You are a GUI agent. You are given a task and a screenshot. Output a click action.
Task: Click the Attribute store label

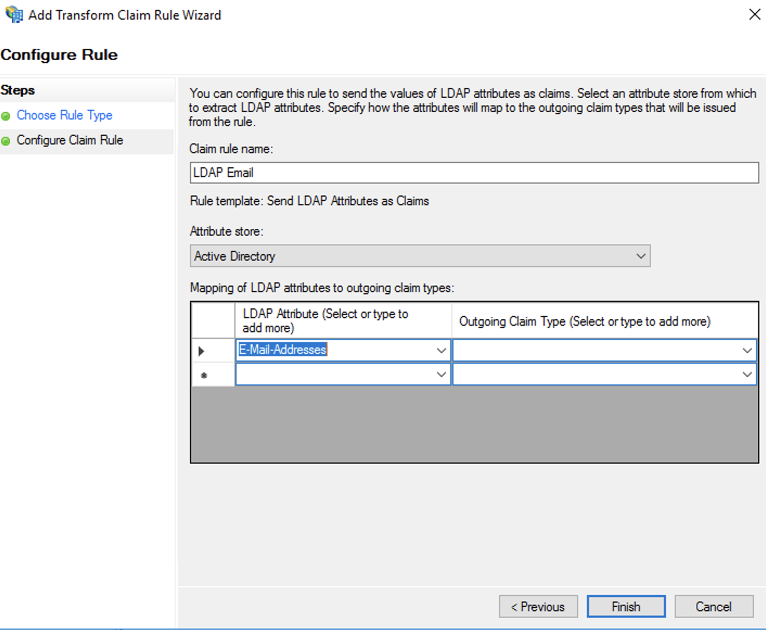[x=226, y=231]
